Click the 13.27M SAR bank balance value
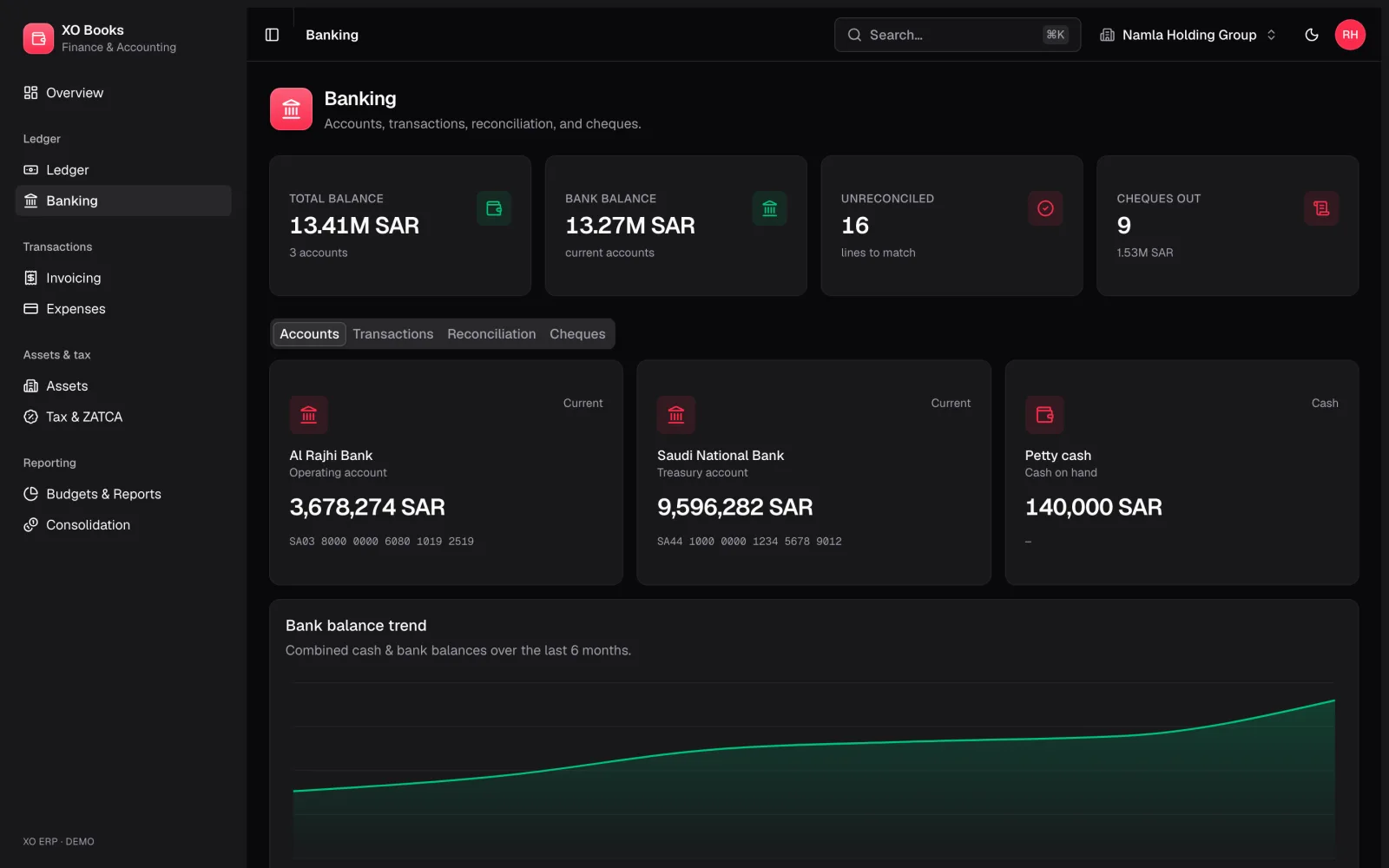1389x868 pixels. pyautogui.click(x=630, y=226)
